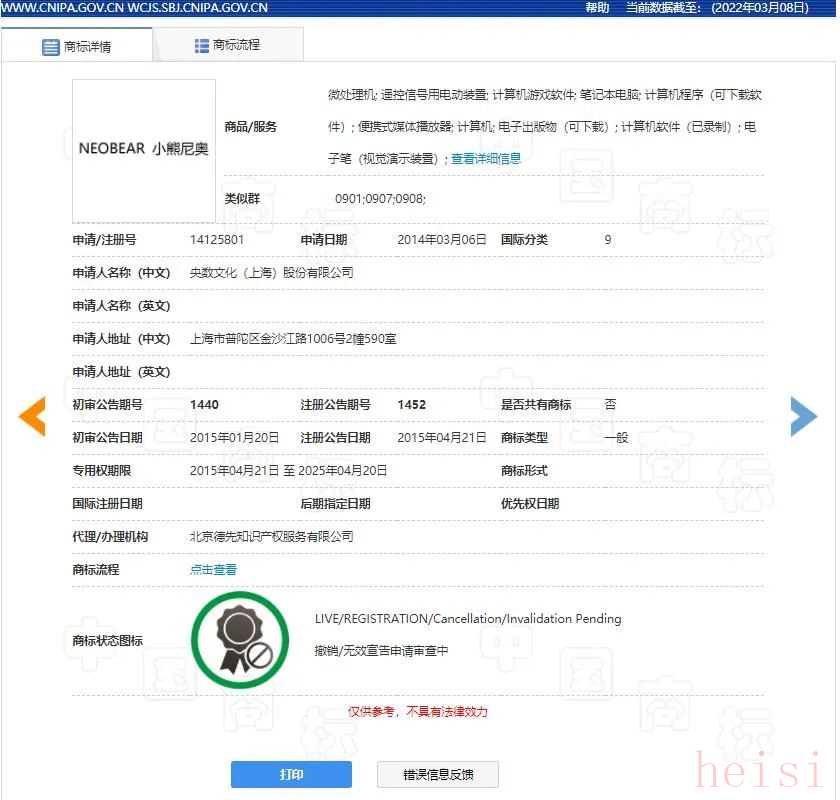Select the 商标详情 tab
Viewport: 840px width, 800px height.
(78, 47)
